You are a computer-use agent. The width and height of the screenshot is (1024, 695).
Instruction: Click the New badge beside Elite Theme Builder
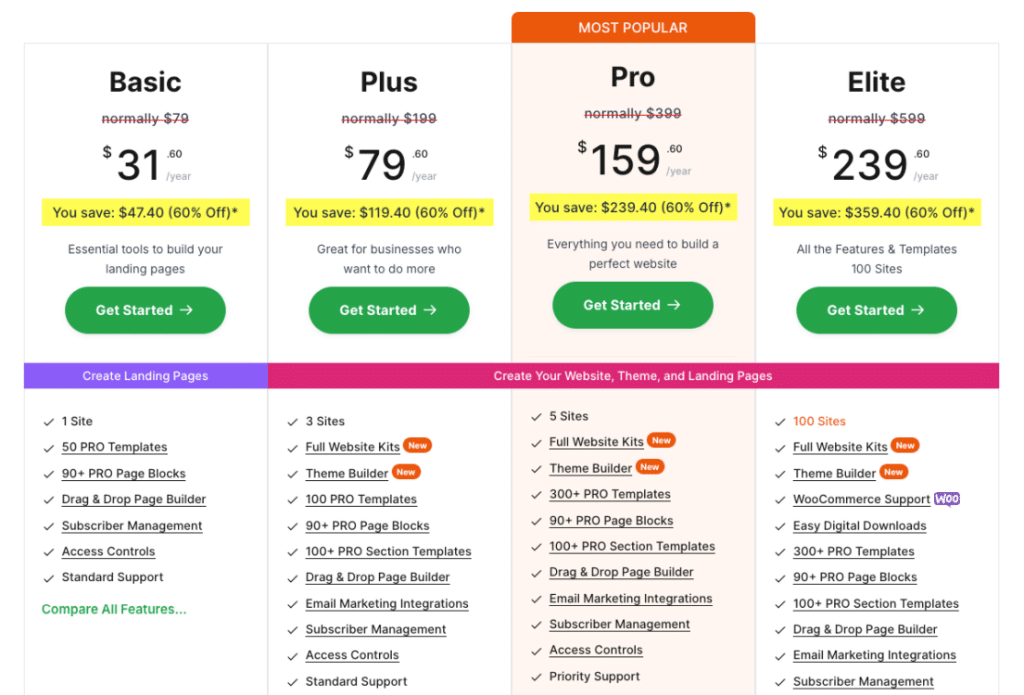(893, 472)
